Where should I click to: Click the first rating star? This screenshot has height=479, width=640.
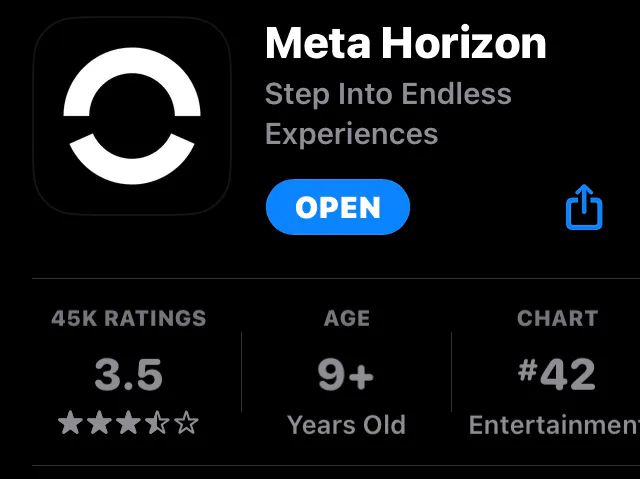(70, 423)
